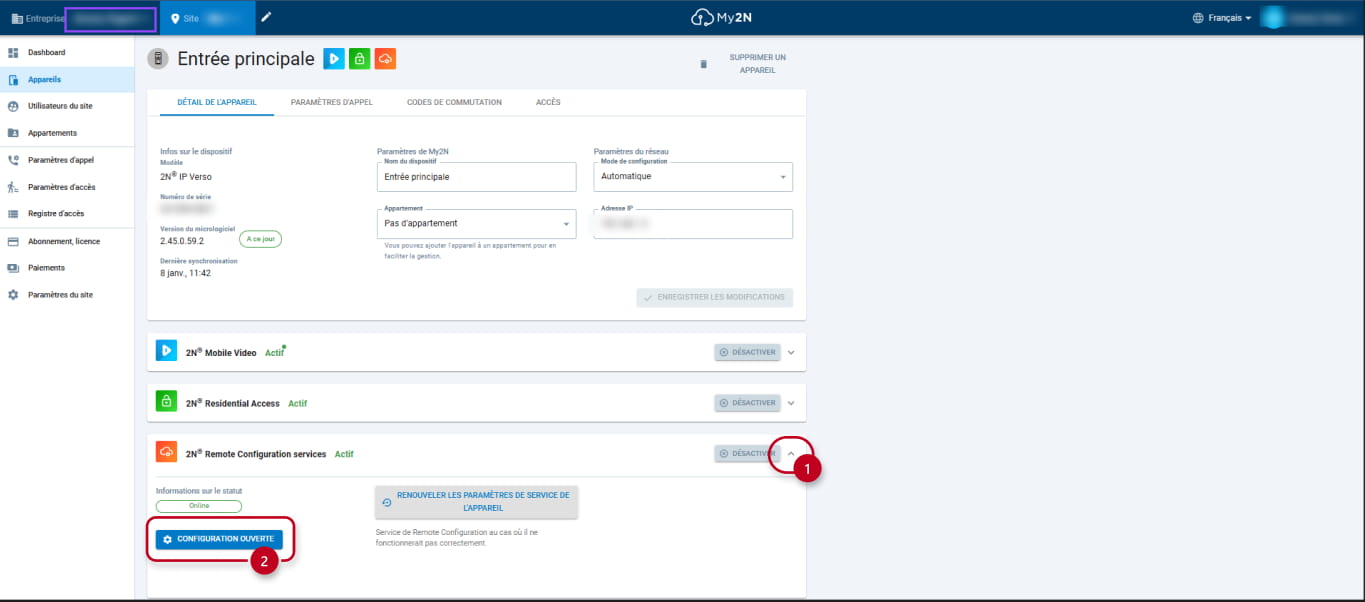Click the Abonnement card icon
Image resolution: width=1365 pixels, height=602 pixels.
pyautogui.click(x=13, y=241)
